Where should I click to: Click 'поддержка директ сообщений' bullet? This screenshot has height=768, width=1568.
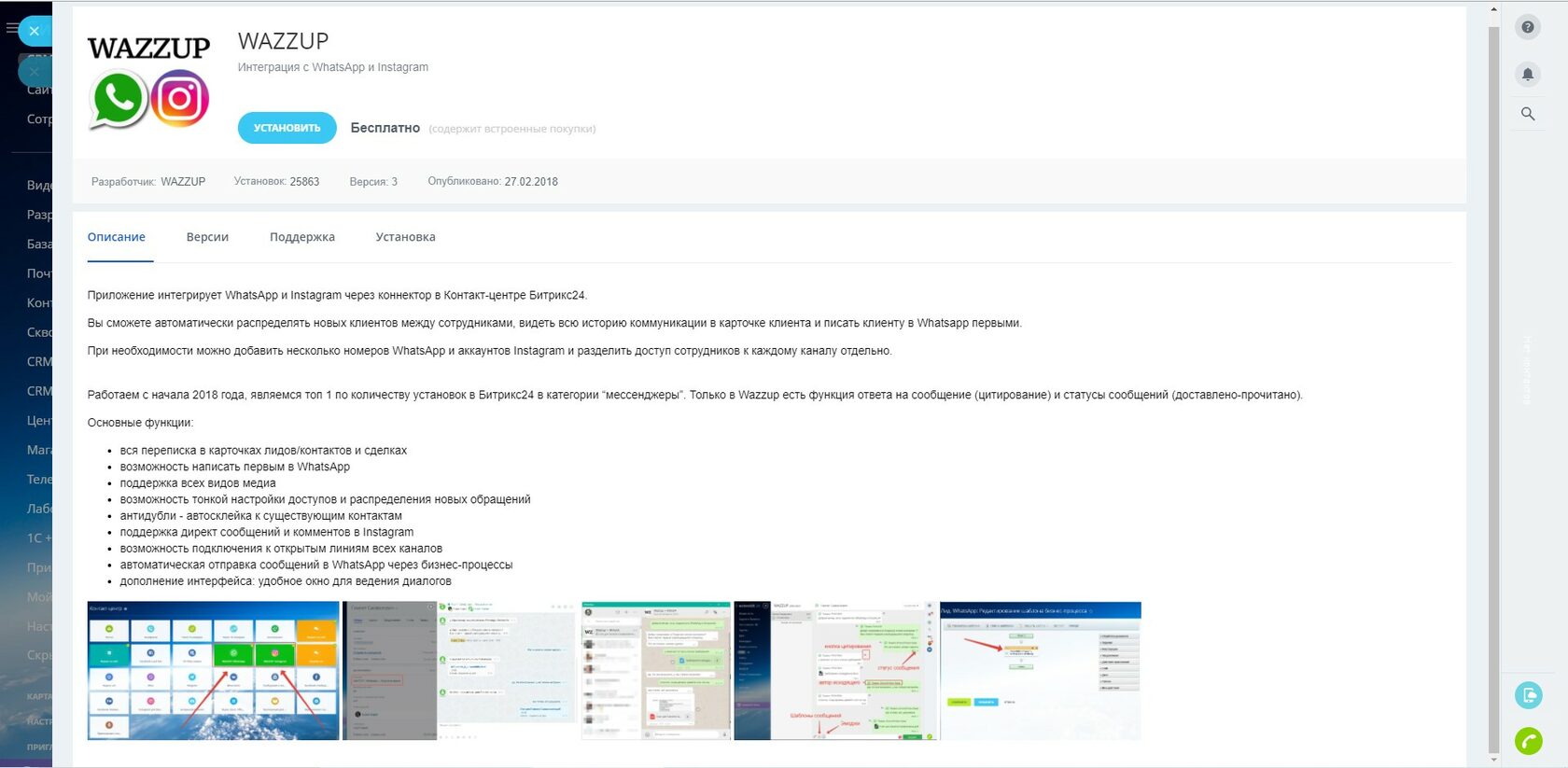coord(267,532)
